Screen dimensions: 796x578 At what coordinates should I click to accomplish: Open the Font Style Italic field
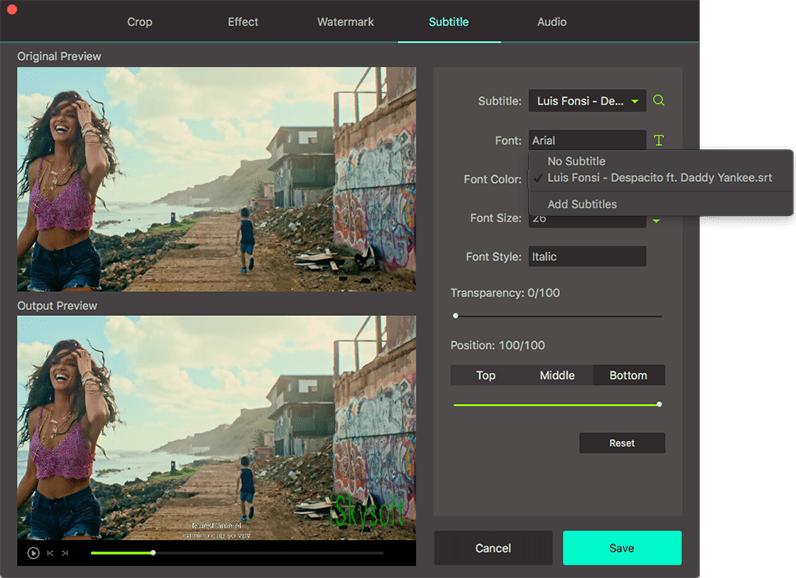coord(587,257)
